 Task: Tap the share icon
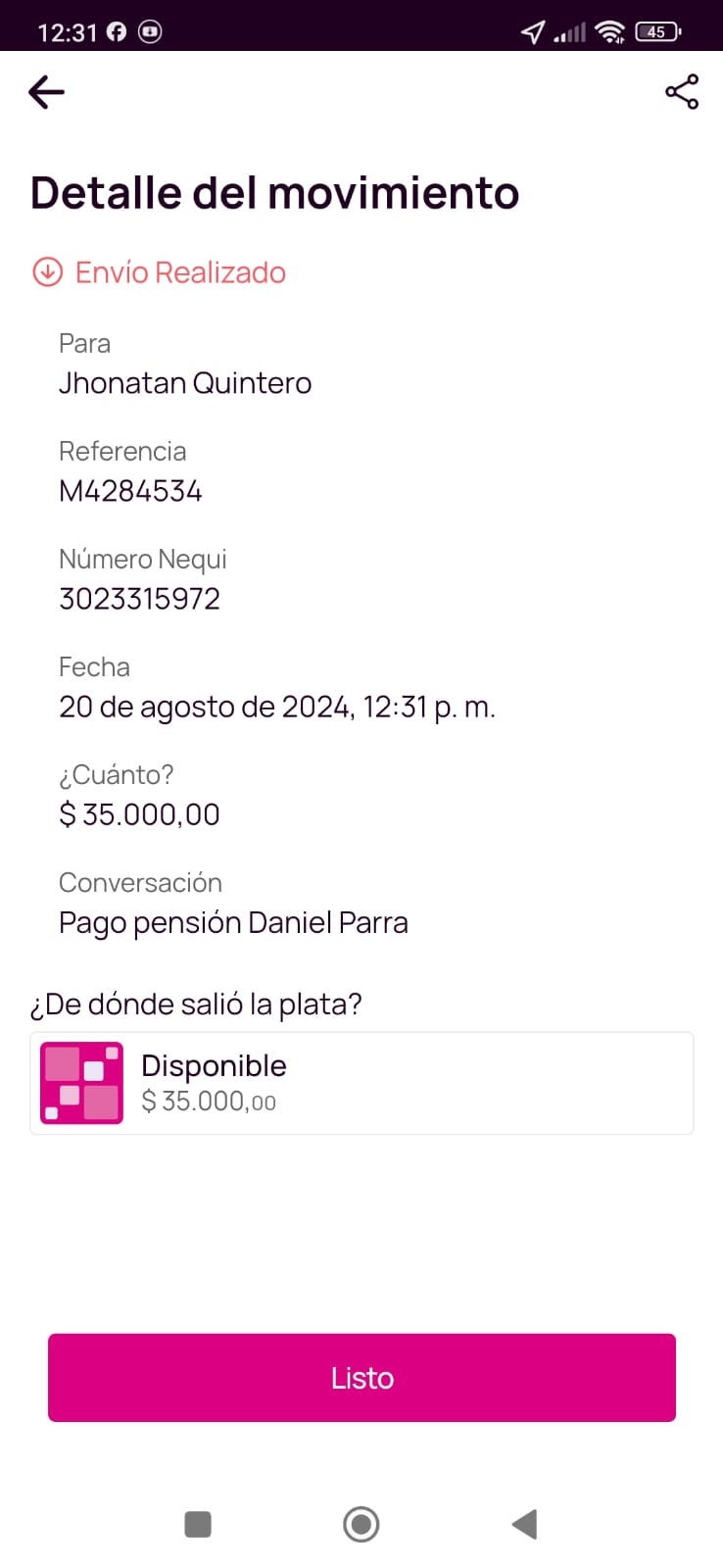point(681,92)
